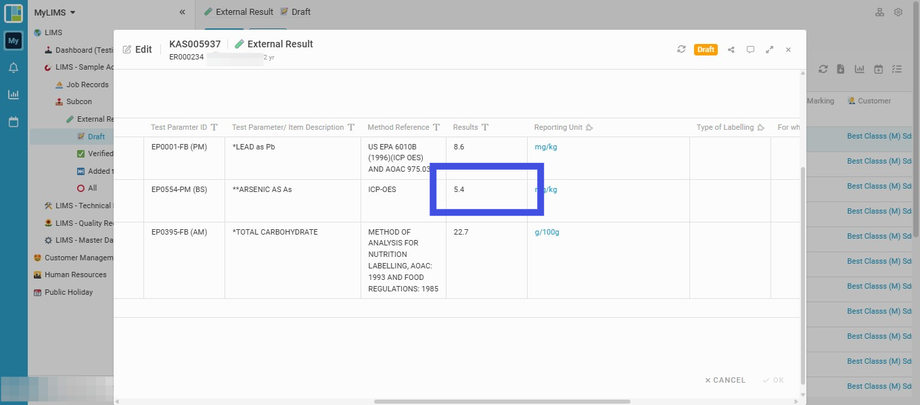920x405 pixels.
Task: Open the chart reports icon in sidebar
Action: pyautogui.click(x=13, y=94)
